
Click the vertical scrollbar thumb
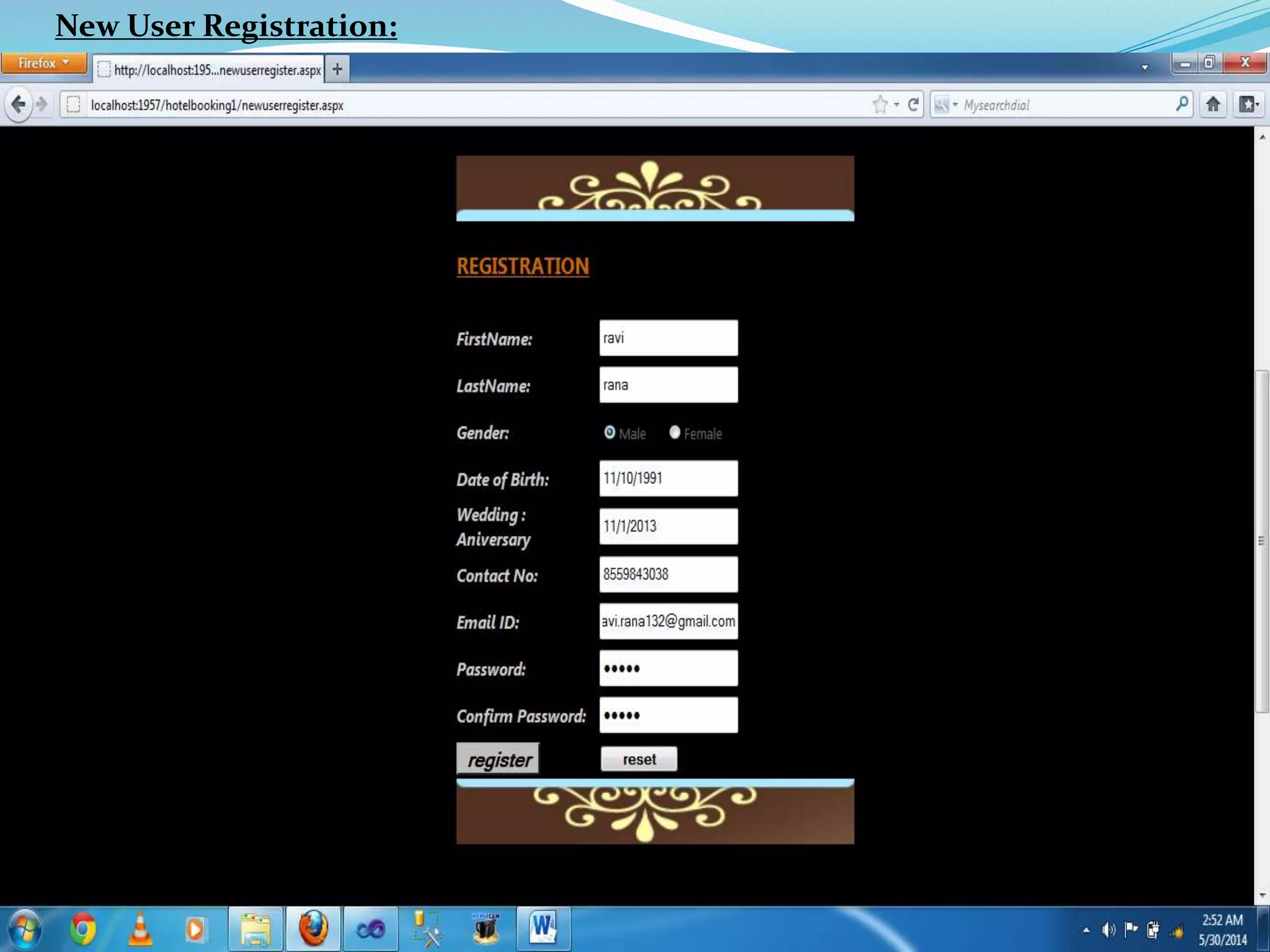point(1262,541)
